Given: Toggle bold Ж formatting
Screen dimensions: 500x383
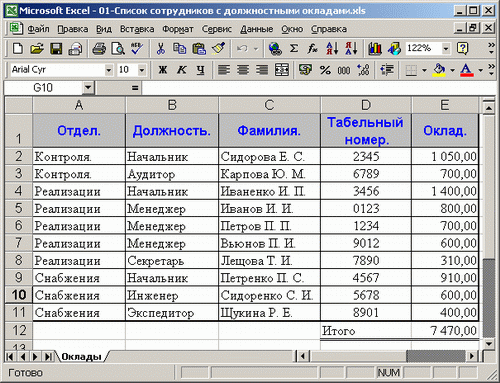Looking at the screenshot, I should click(x=163, y=70).
